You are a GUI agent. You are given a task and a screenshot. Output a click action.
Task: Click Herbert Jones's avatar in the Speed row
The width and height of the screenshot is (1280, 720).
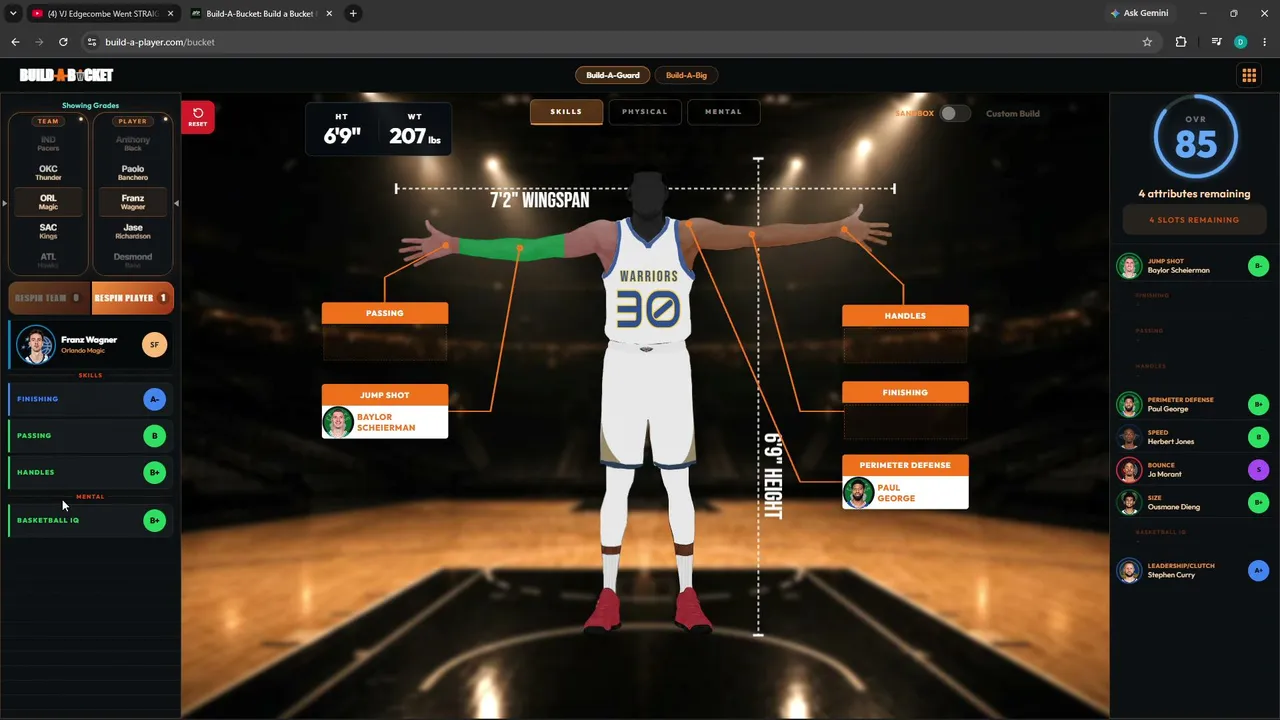pyautogui.click(x=1129, y=437)
